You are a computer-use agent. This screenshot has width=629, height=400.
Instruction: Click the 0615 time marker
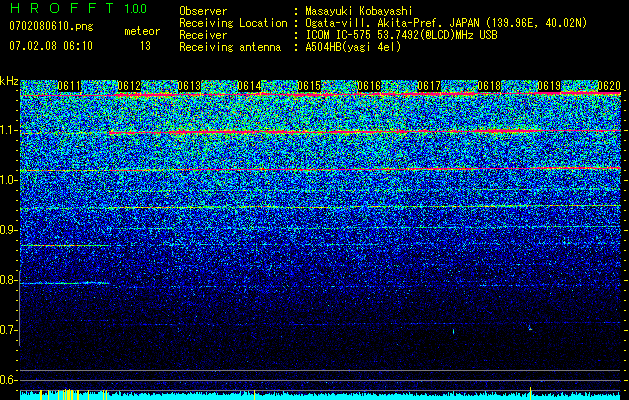tap(309, 86)
